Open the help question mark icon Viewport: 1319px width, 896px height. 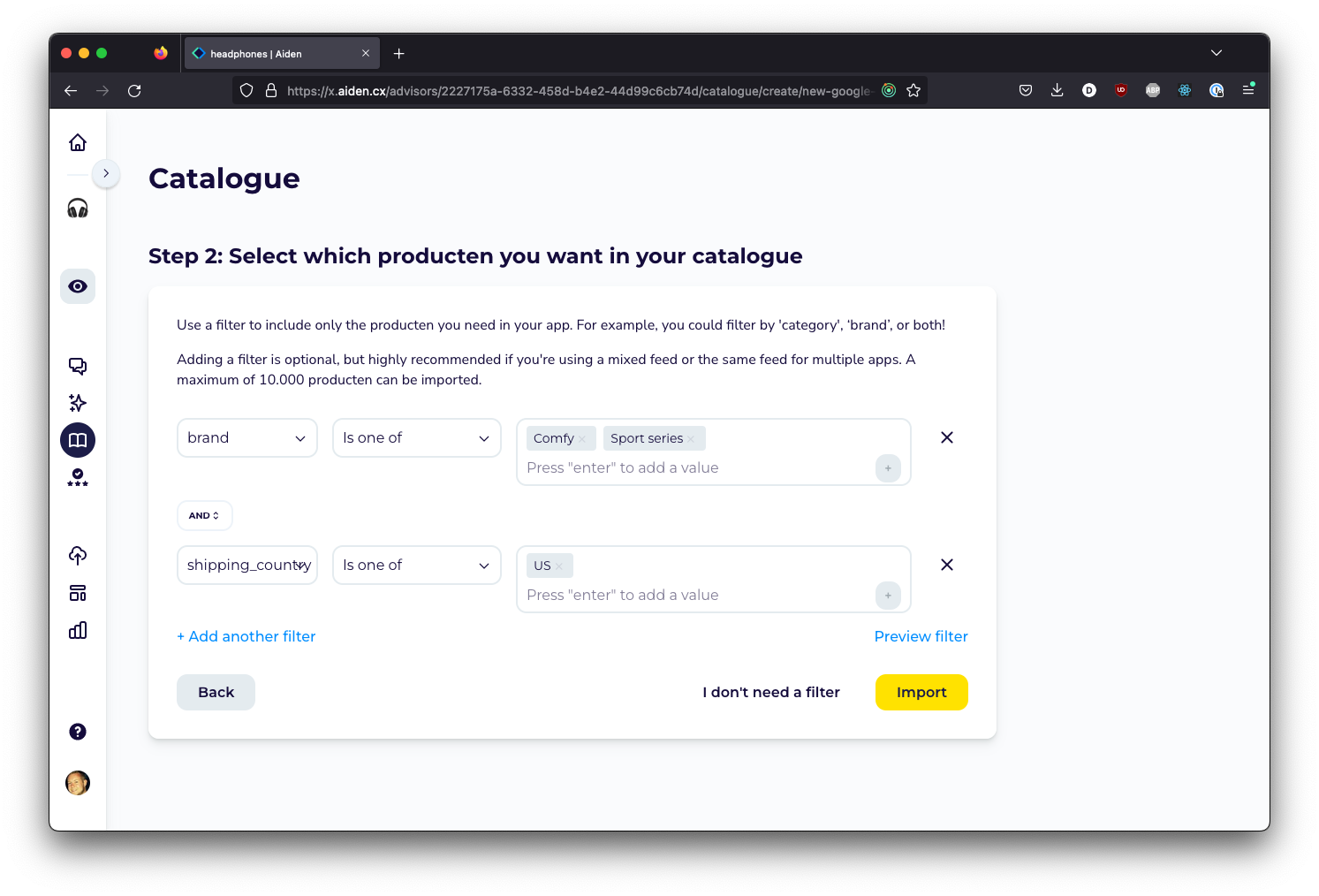tap(78, 732)
